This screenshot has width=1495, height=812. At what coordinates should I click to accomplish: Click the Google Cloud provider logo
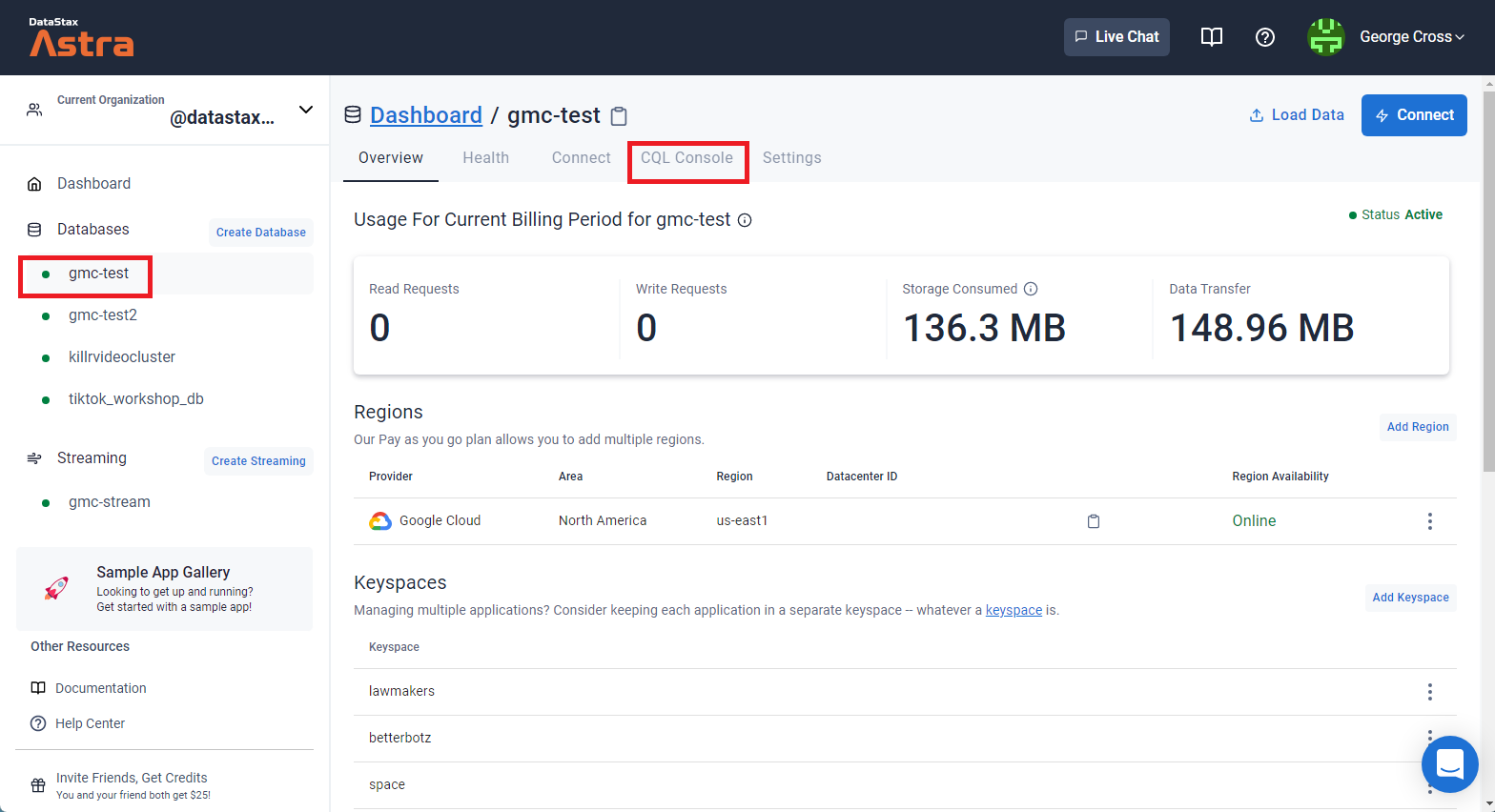click(380, 520)
